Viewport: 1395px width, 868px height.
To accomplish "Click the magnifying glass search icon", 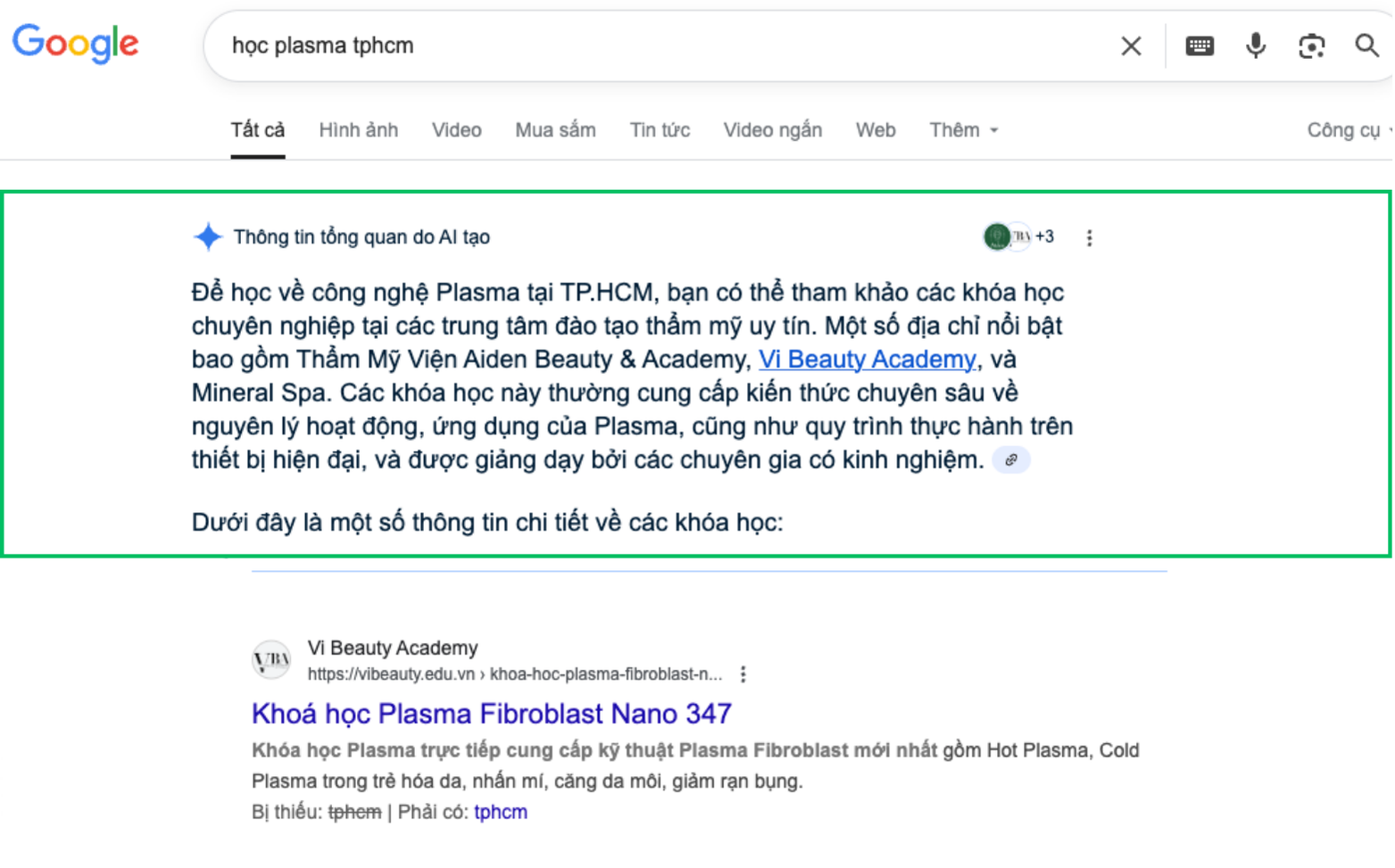I will click(1366, 45).
